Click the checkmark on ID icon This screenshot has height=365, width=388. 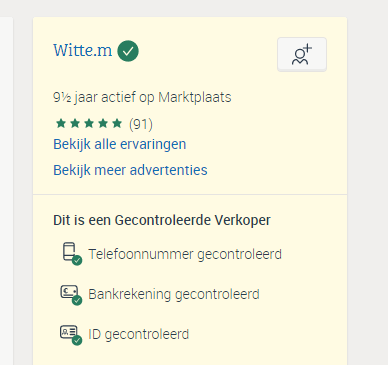(x=77, y=340)
